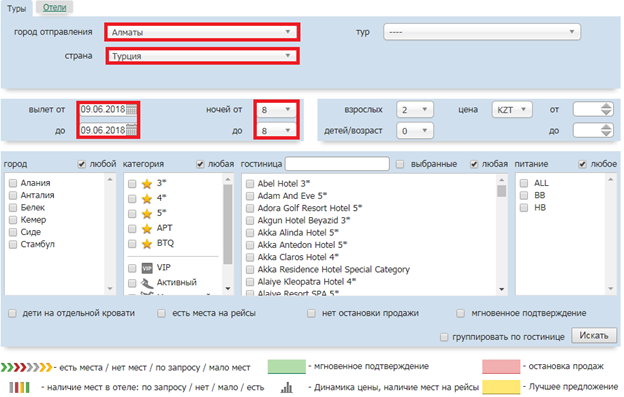Switch to the Отели tab
The image size is (624, 397).
coord(55,7)
